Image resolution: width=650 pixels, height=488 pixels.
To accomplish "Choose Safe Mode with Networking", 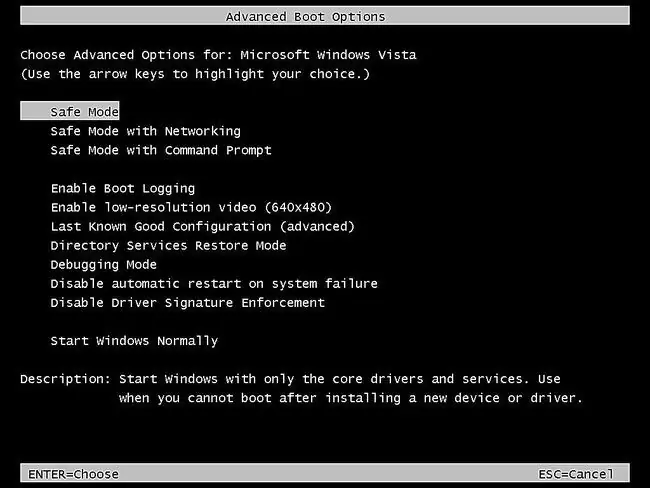I will point(146,131).
